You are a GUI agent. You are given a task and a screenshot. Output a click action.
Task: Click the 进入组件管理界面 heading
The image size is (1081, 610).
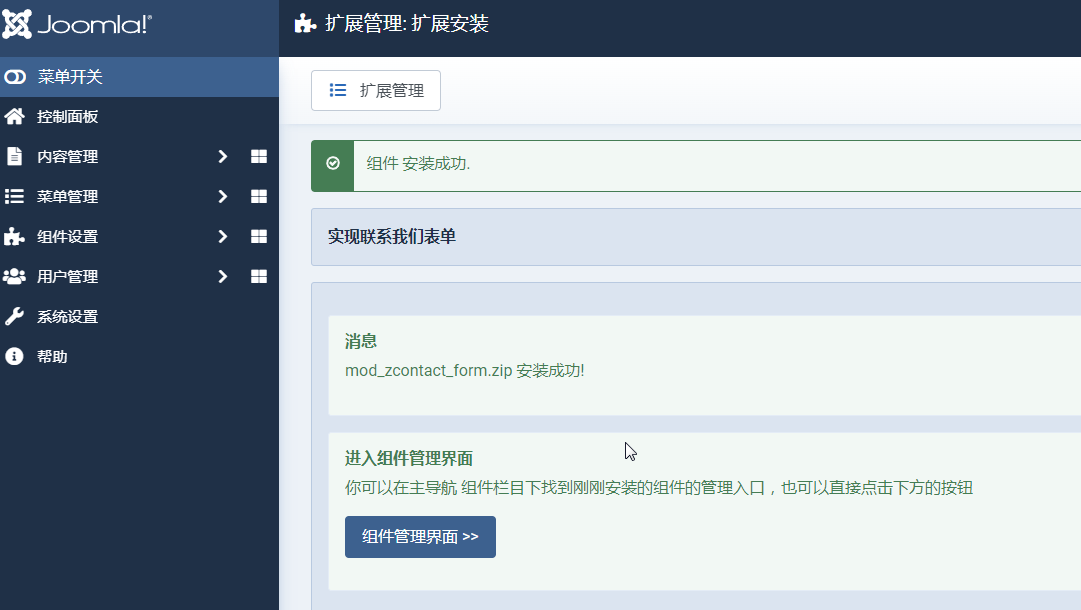tap(409, 458)
